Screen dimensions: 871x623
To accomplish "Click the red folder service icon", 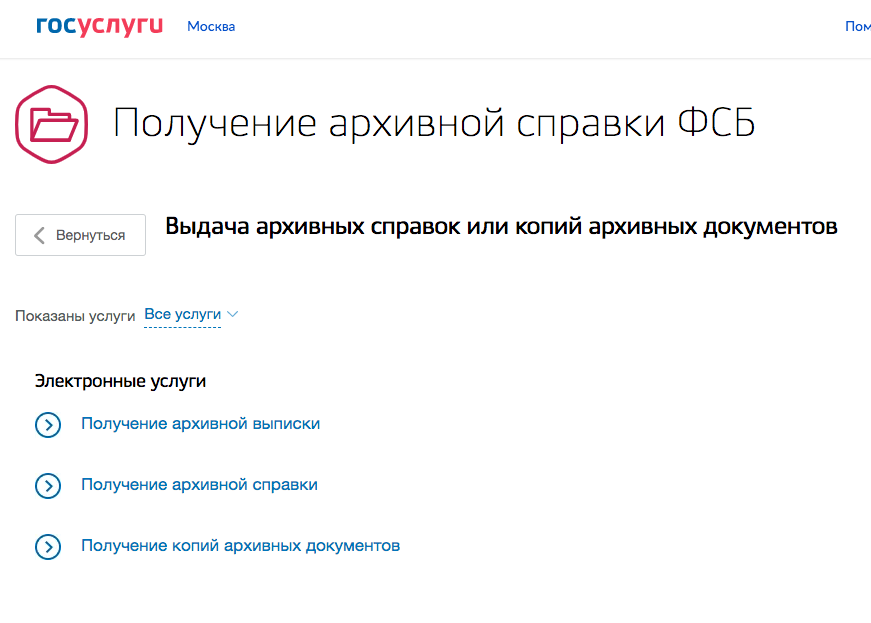I will click(52, 124).
